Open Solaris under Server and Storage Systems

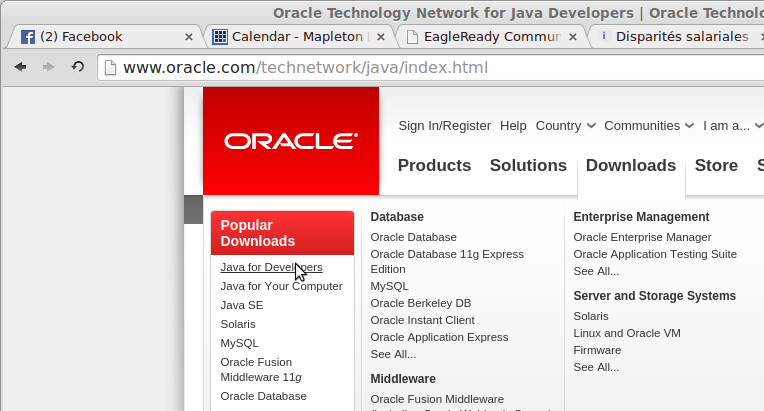591,316
